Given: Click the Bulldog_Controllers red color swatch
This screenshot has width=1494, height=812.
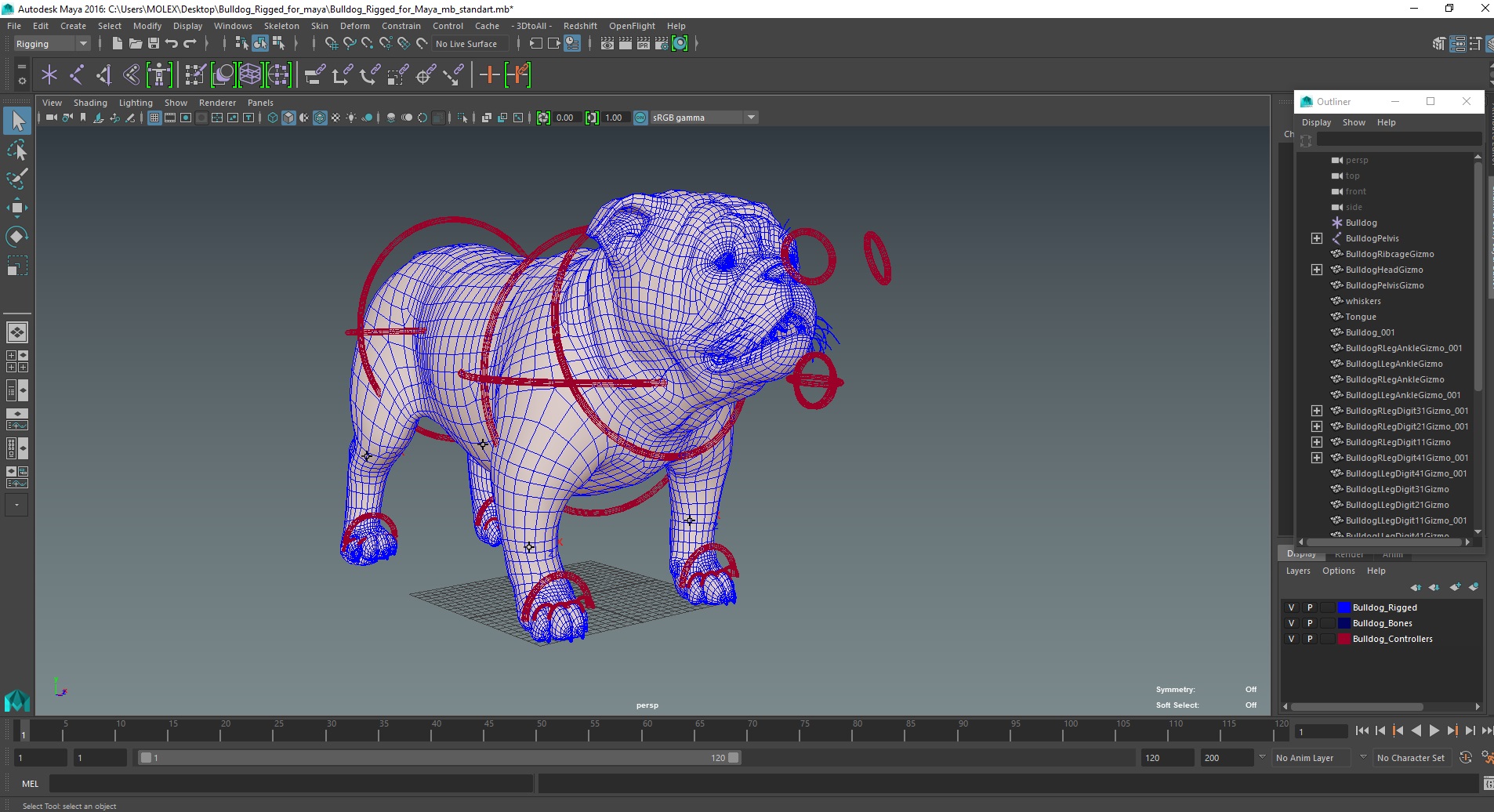Looking at the screenshot, I should [x=1344, y=639].
